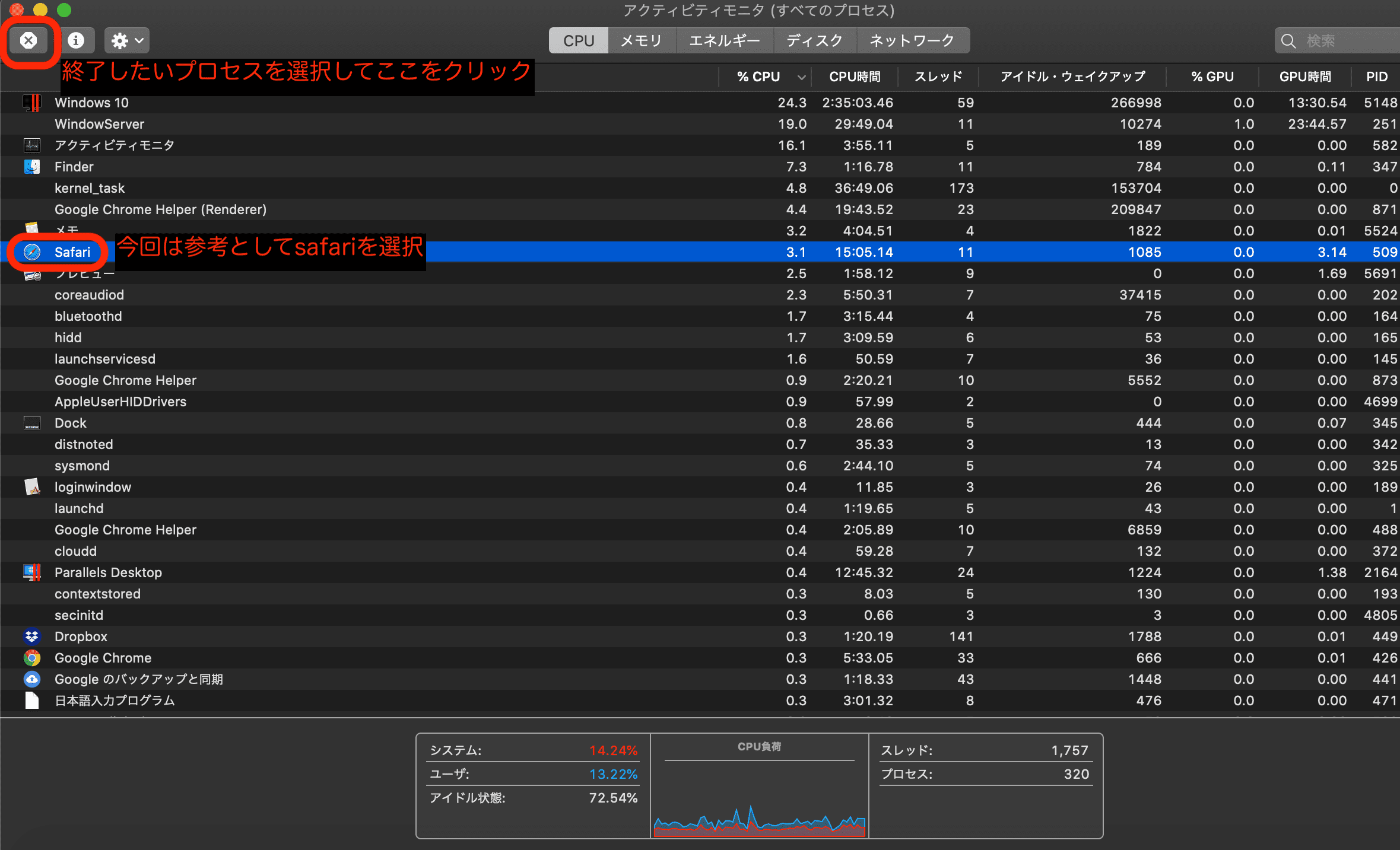The width and height of the screenshot is (1400, 850).
Task: Switch to the Network tab
Action: [912, 40]
